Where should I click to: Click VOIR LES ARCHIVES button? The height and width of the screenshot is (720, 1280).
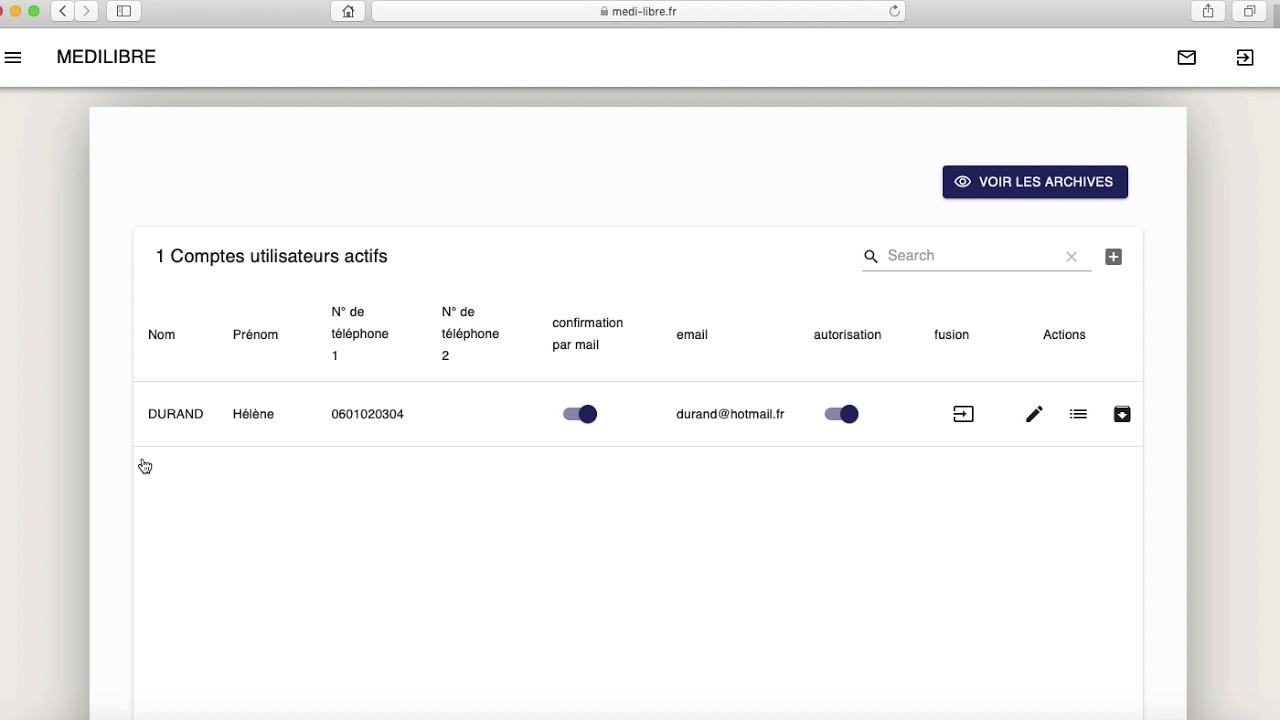(x=1035, y=182)
